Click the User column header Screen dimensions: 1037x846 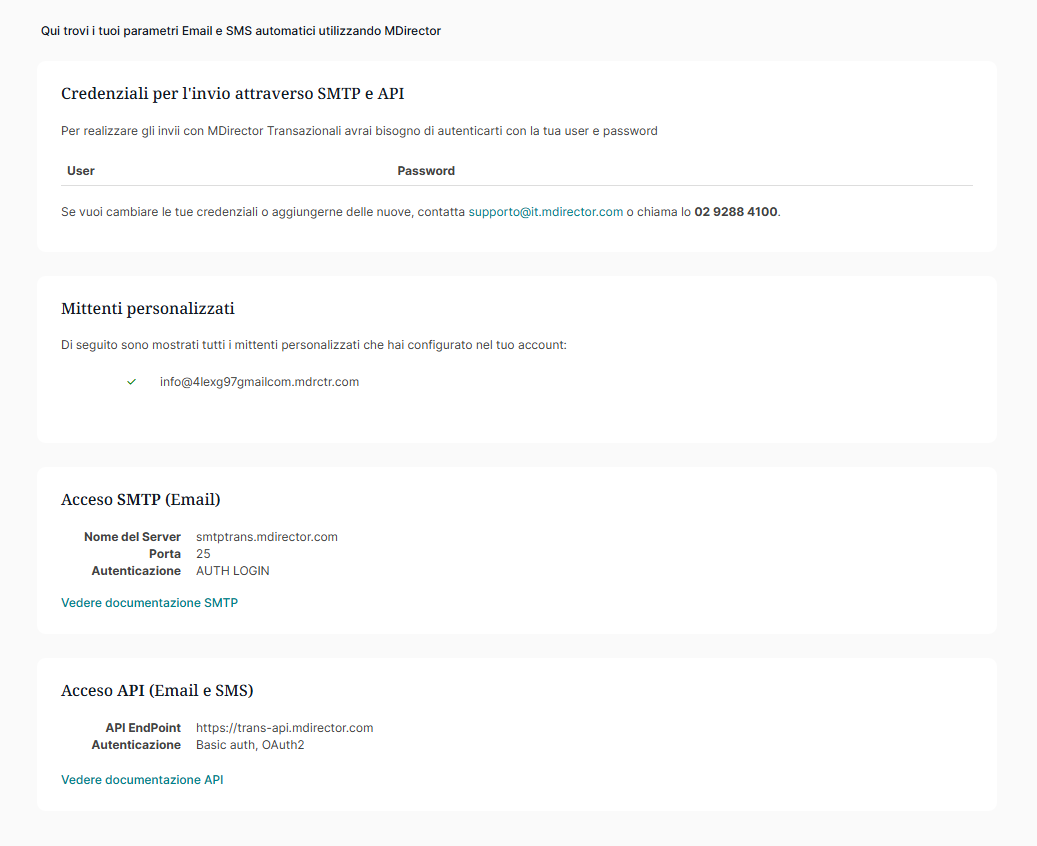pos(81,171)
